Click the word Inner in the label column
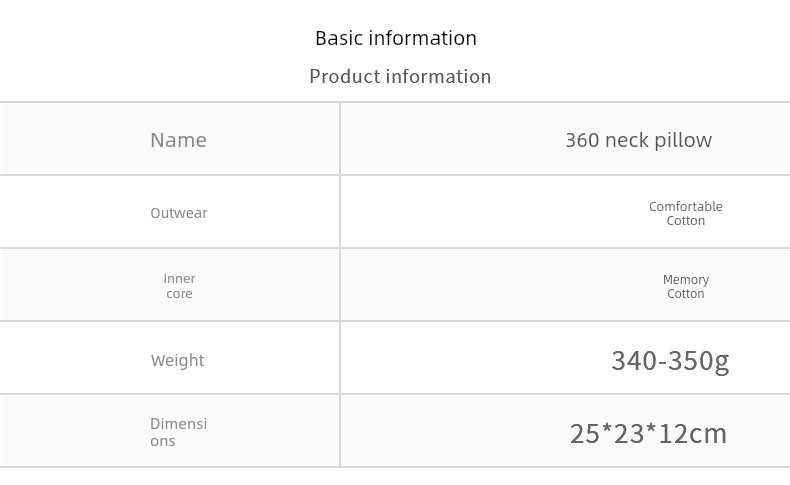790x485 pixels. tap(179, 279)
